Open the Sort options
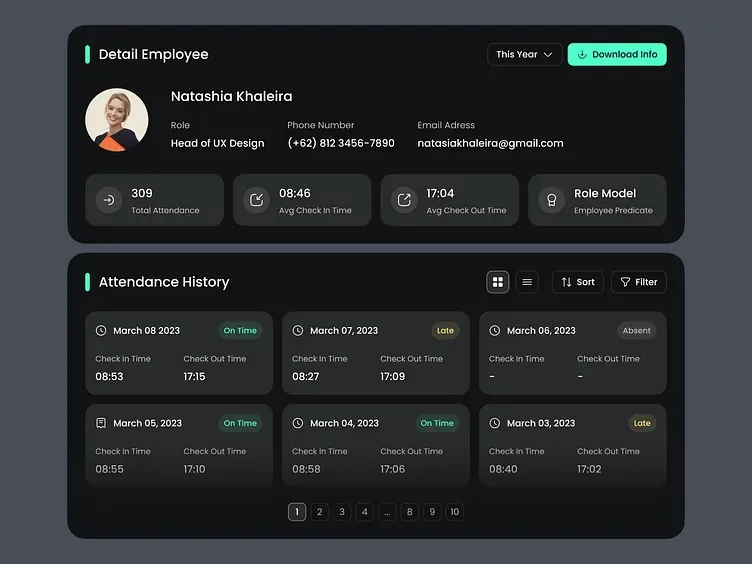752x564 pixels. [578, 282]
